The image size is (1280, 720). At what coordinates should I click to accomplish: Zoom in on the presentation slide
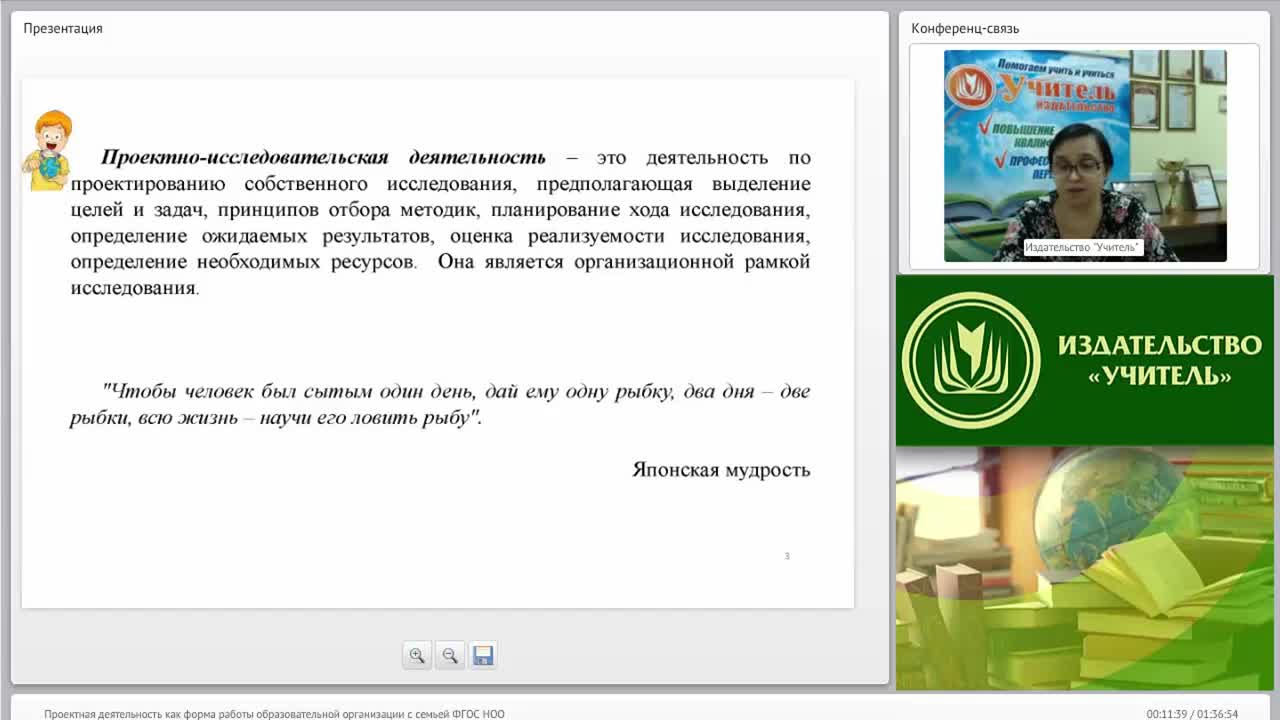coord(417,656)
